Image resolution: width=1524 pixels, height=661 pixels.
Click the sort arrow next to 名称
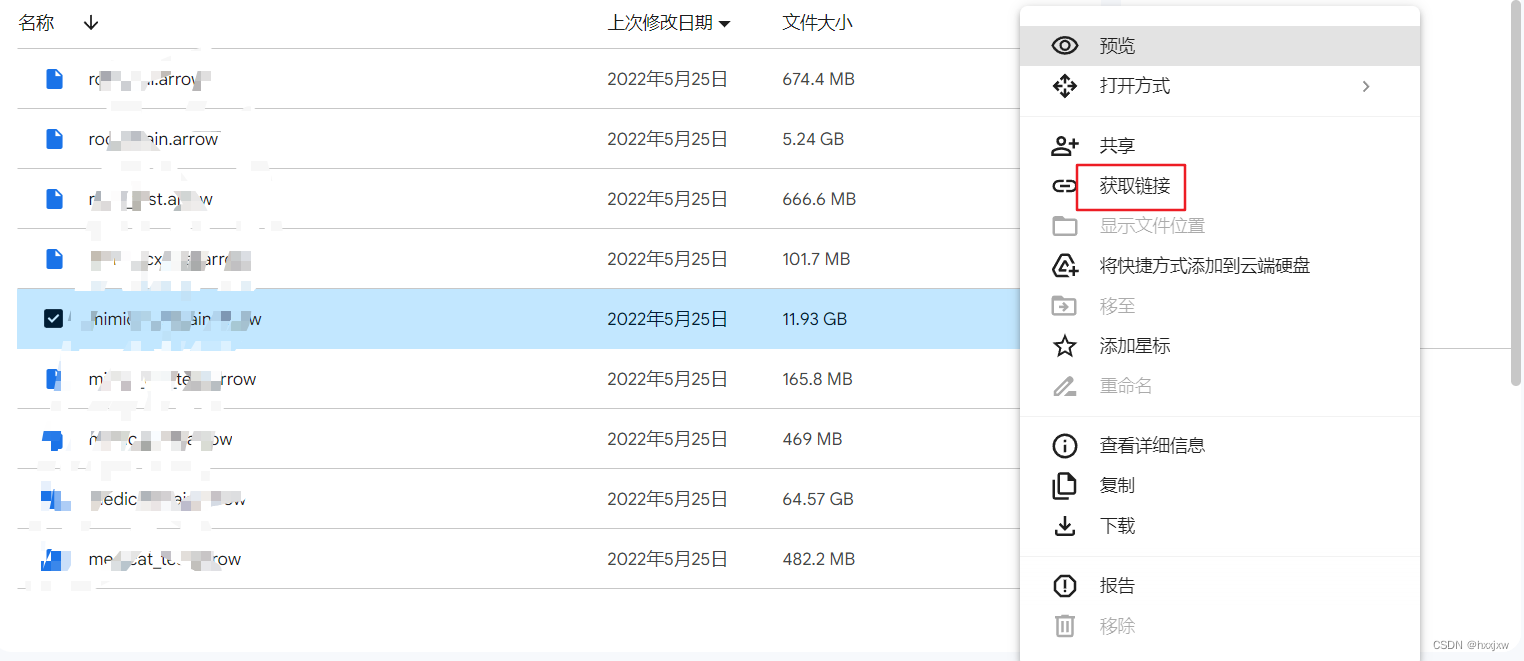pos(90,22)
